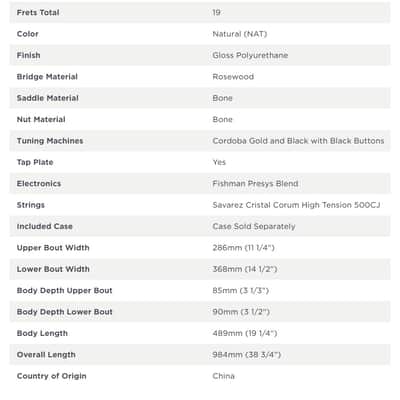The image size is (400, 400).
Task: Select the Fishman Presys Blend text
Action: pos(255,183)
